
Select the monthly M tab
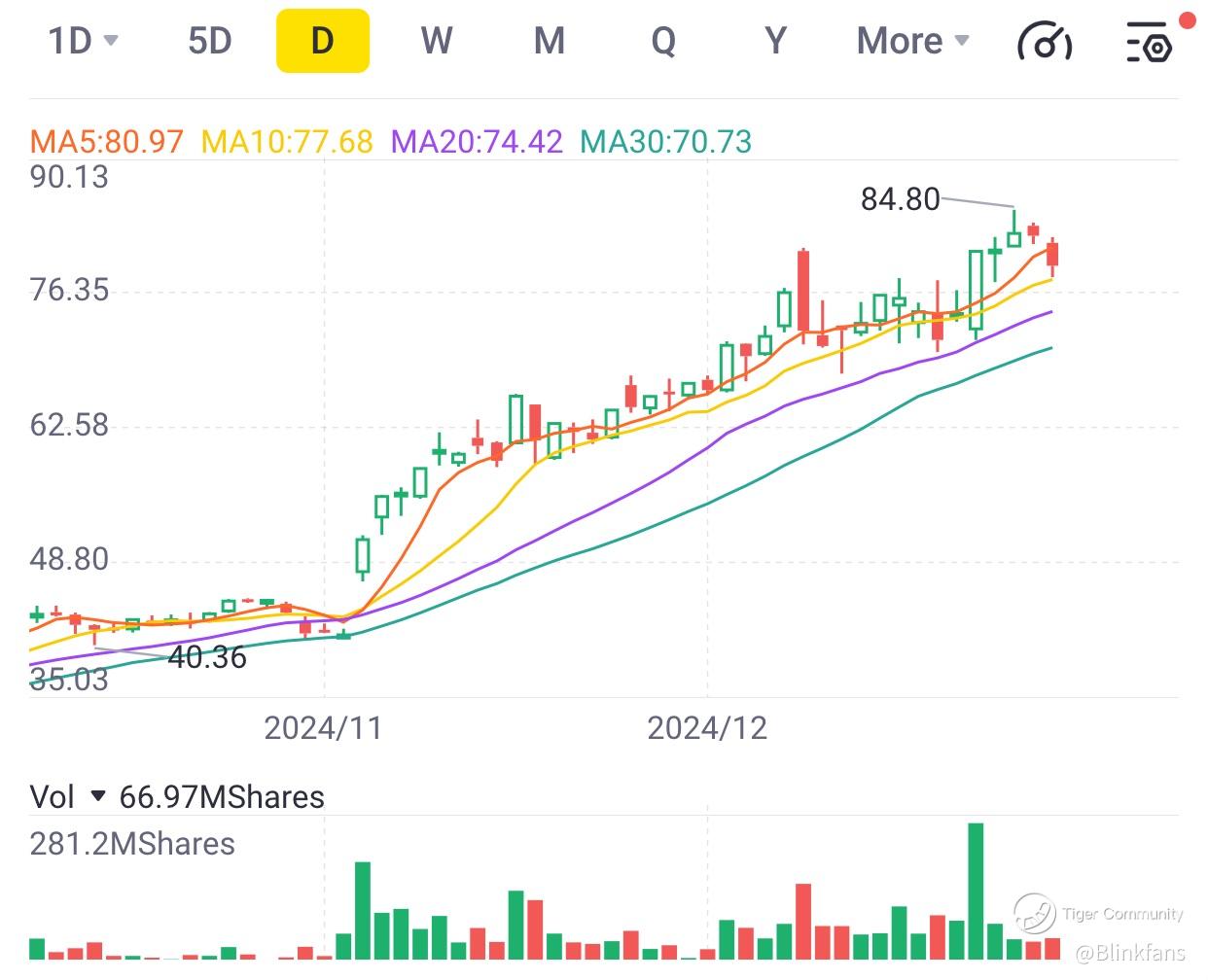550,41
